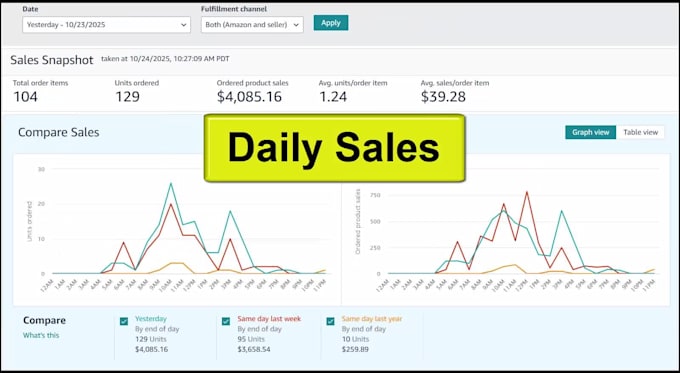This screenshot has height=373, width=680.
Task: Click the Units ordered value 129
Action: tap(128, 96)
